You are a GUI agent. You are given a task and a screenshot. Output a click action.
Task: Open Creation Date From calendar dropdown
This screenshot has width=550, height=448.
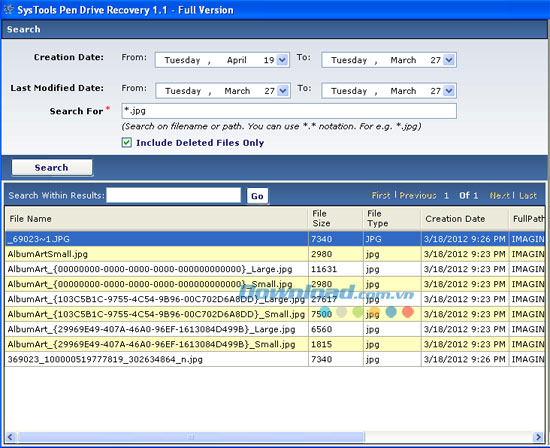[282, 60]
